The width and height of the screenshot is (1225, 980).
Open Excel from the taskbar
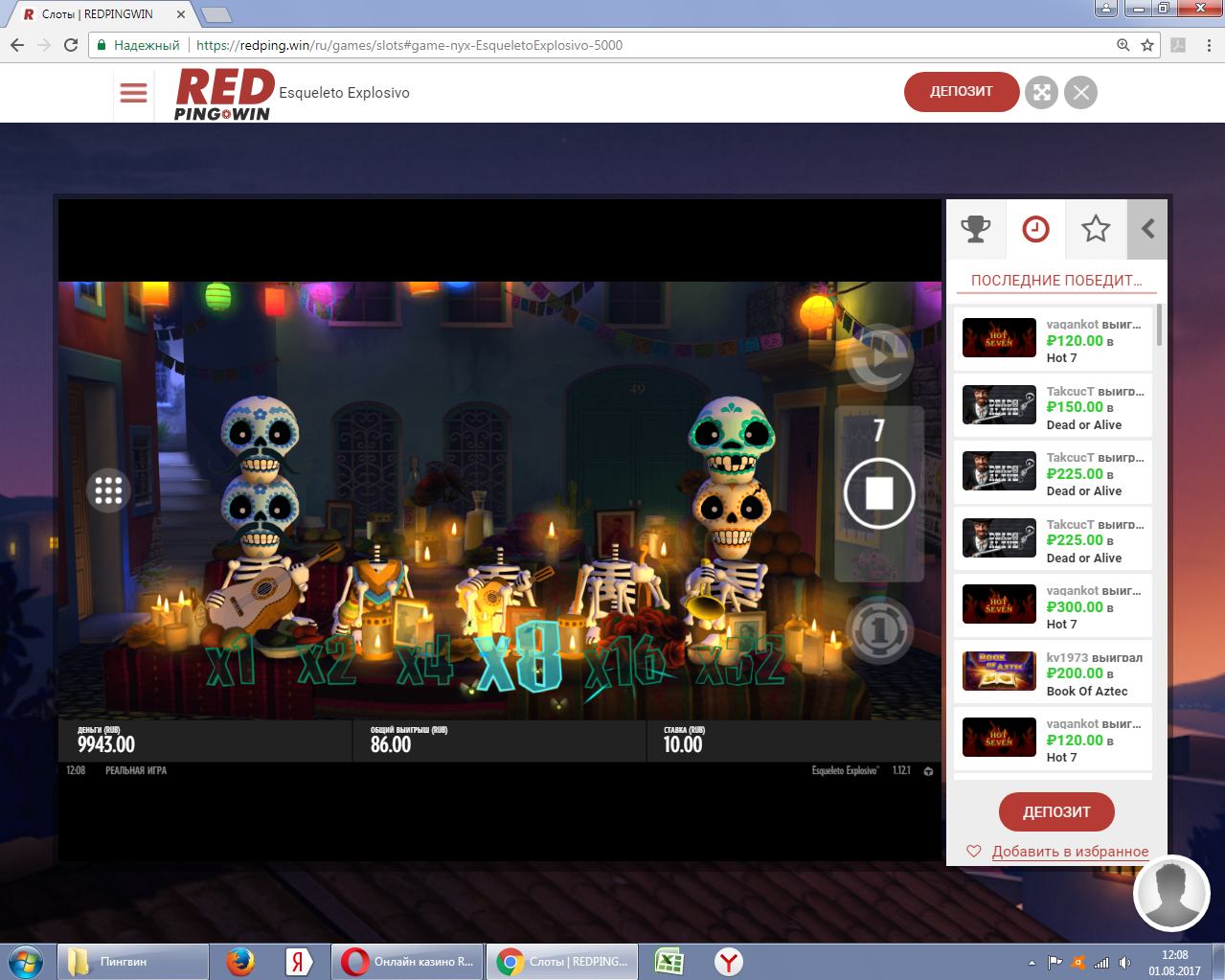[x=669, y=962]
